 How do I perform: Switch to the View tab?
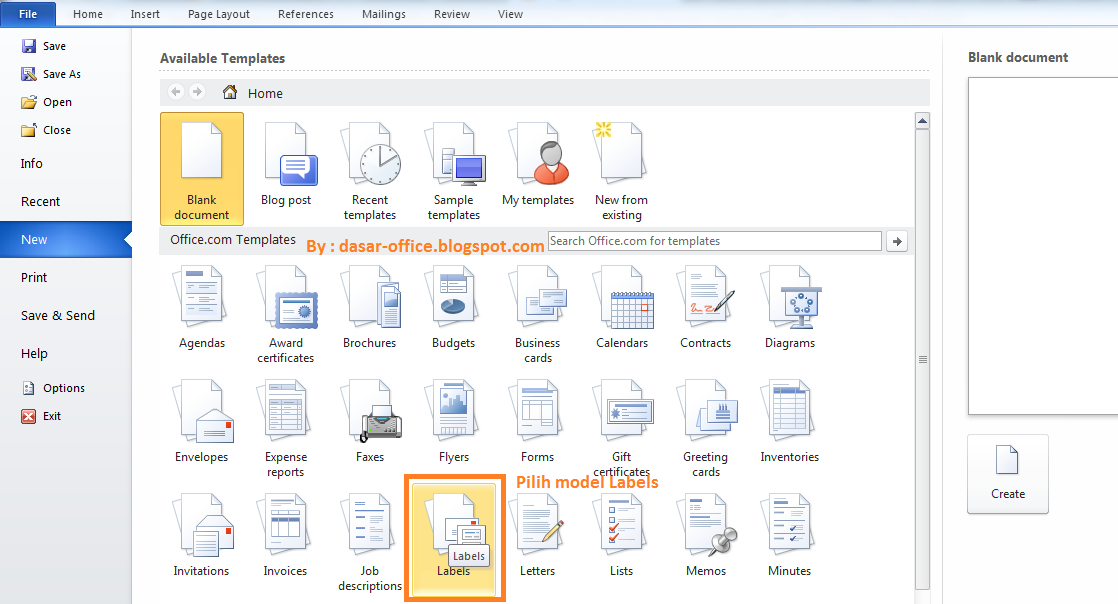(x=511, y=14)
